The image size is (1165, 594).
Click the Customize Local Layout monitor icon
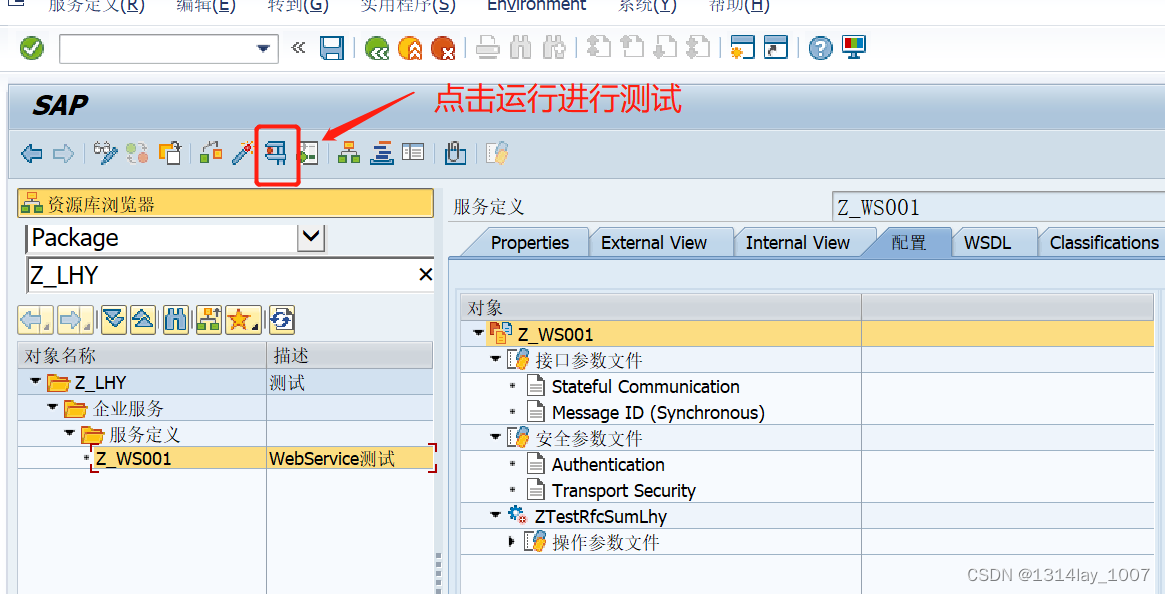pos(854,48)
